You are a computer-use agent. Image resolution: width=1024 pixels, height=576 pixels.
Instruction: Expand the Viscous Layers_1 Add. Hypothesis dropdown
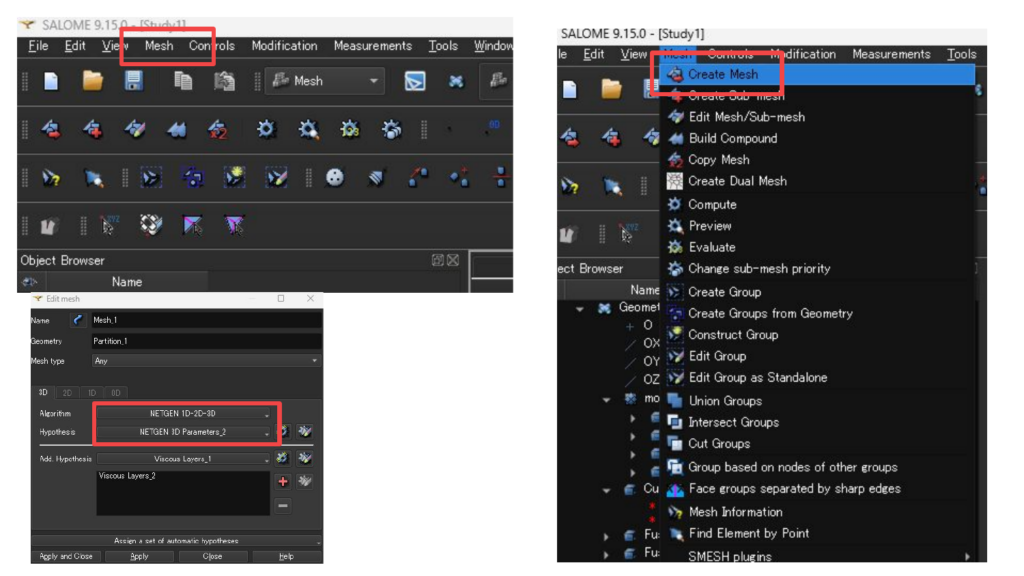tap(183, 458)
